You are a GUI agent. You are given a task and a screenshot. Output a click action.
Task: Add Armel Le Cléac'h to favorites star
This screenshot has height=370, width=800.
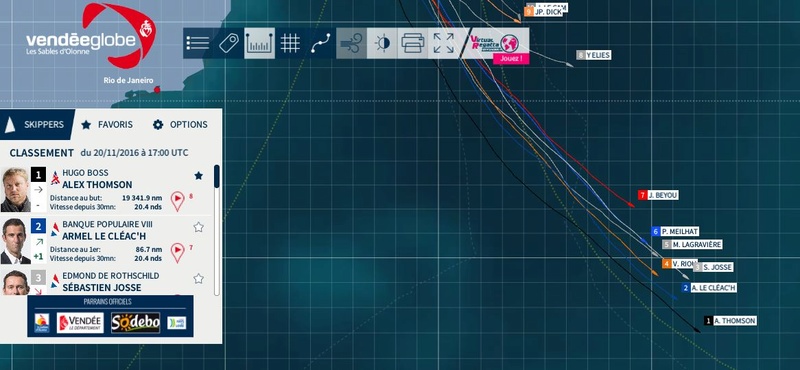tap(198, 227)
